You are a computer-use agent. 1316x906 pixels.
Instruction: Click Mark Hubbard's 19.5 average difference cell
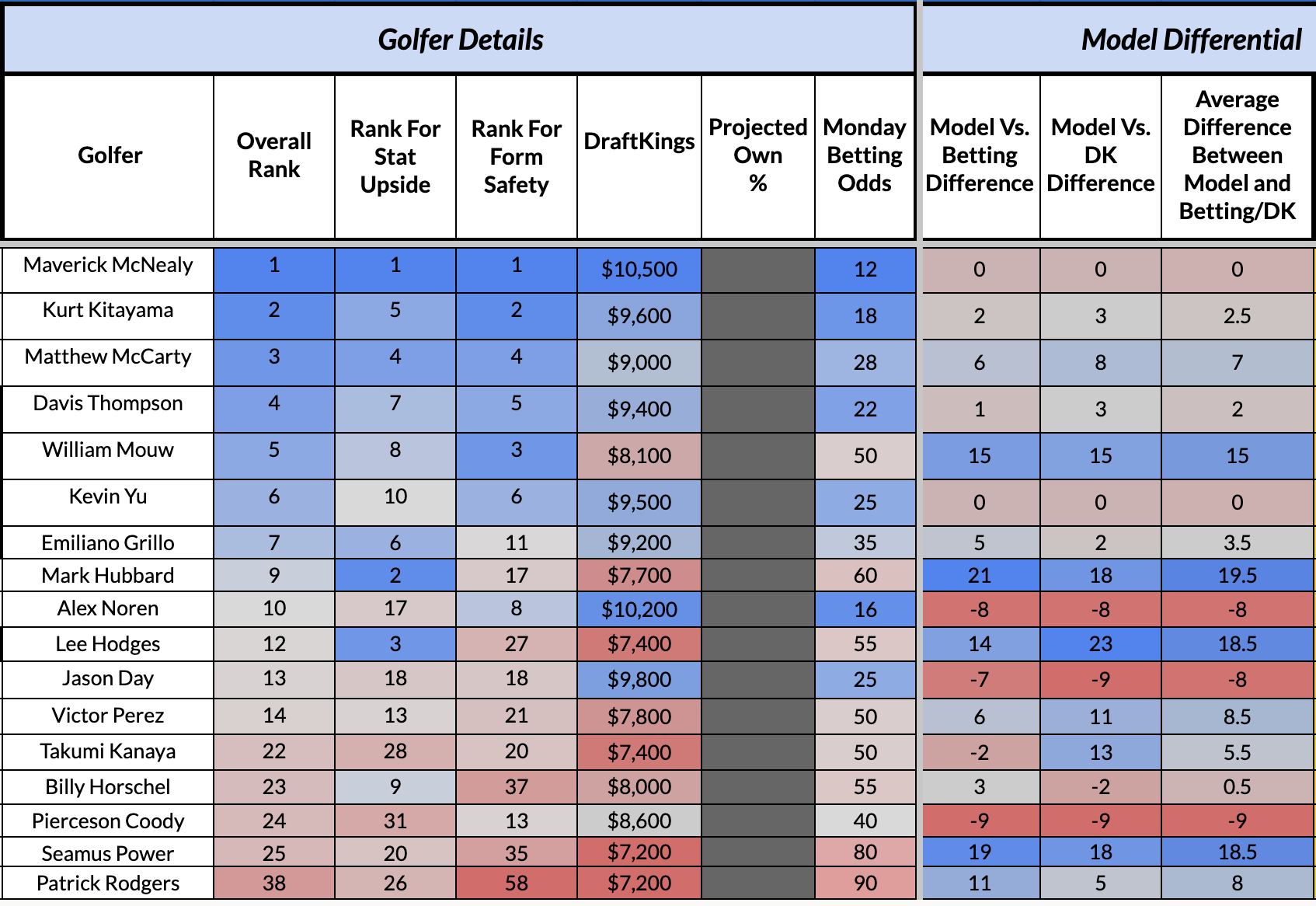coord(1237,576)
